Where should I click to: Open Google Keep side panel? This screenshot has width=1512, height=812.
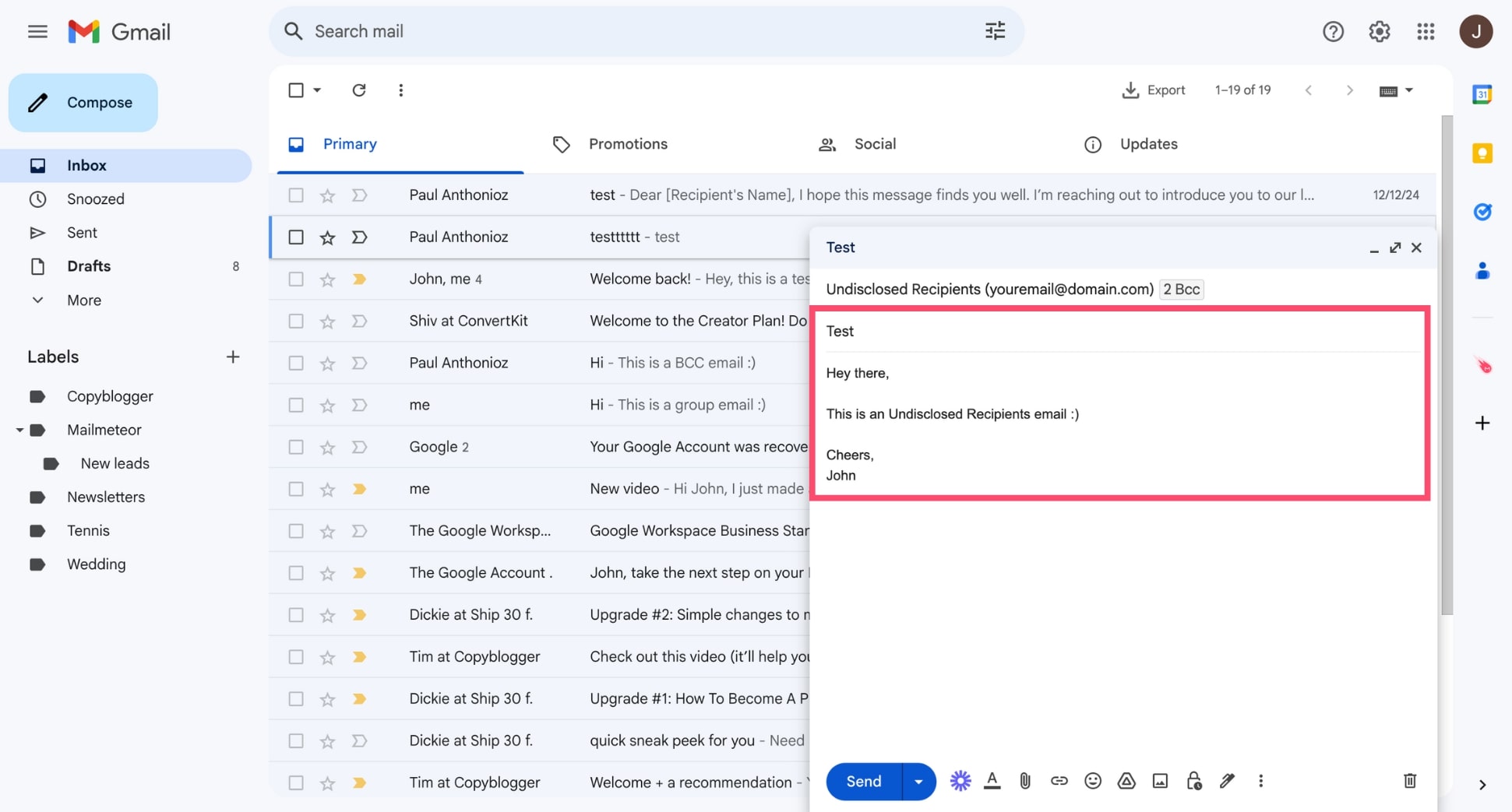[x=1482, y=153]
